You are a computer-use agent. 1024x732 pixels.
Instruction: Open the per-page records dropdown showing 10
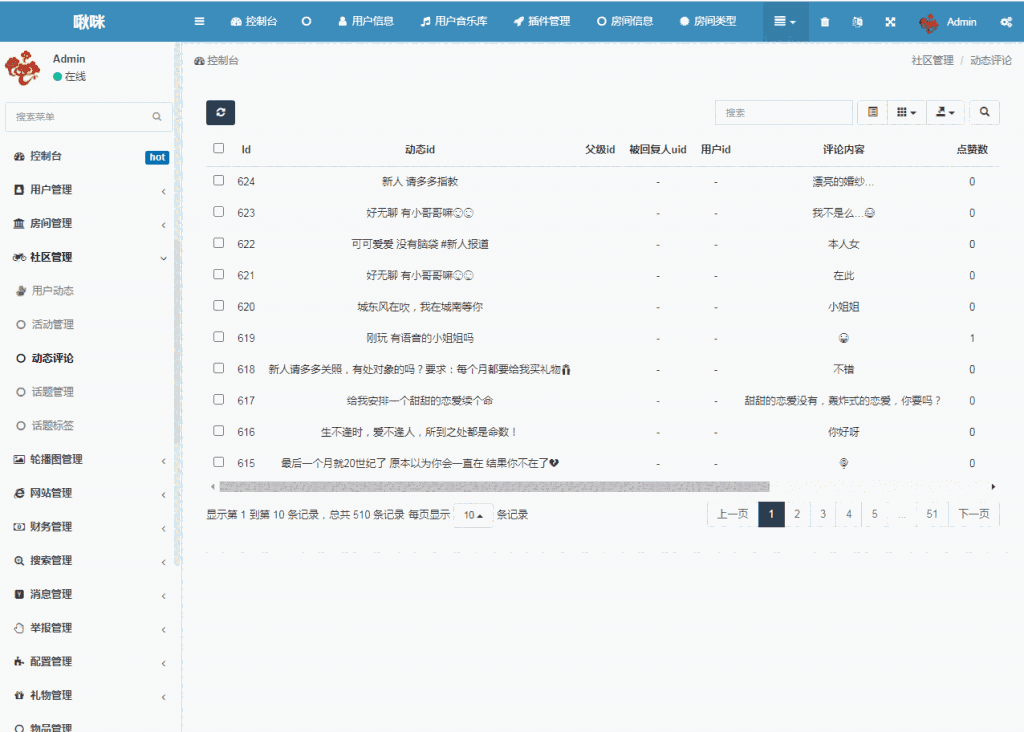click(472, 513)
